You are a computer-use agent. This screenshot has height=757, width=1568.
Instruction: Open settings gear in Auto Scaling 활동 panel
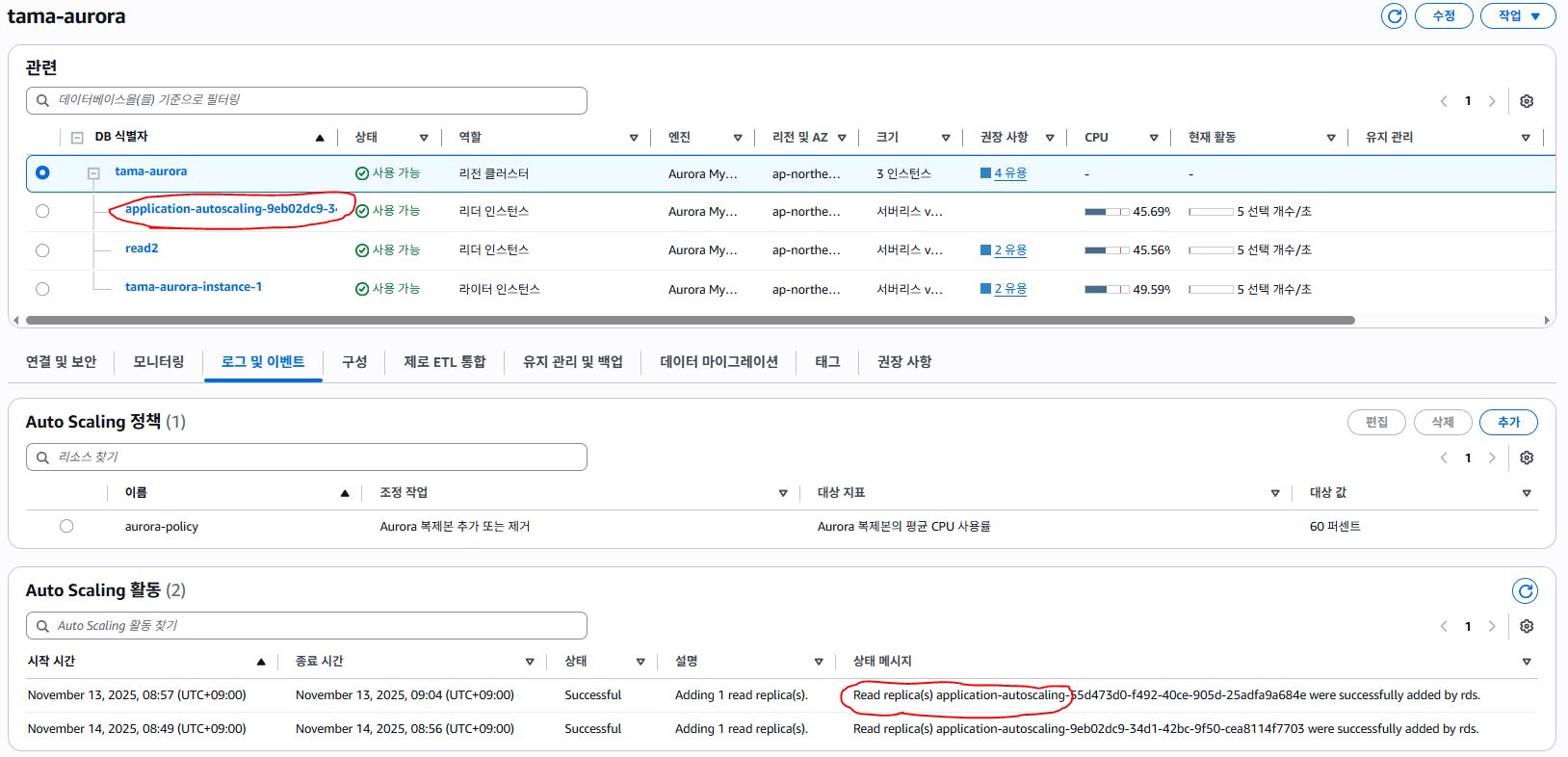coord(1527,626)
